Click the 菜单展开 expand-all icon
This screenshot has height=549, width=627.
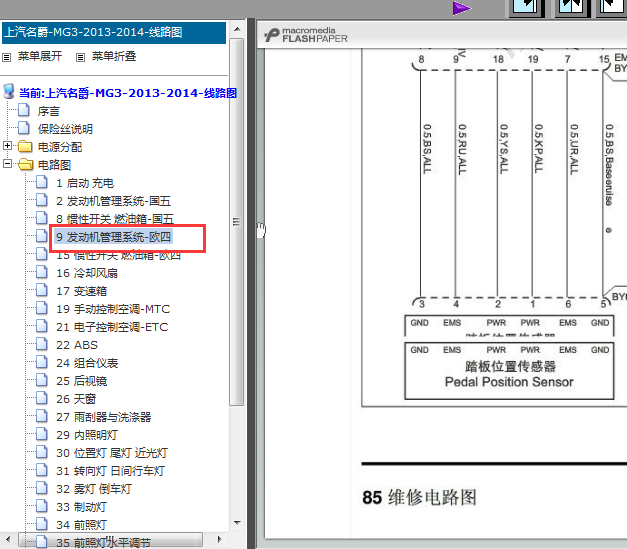click(x=6, y=58)
